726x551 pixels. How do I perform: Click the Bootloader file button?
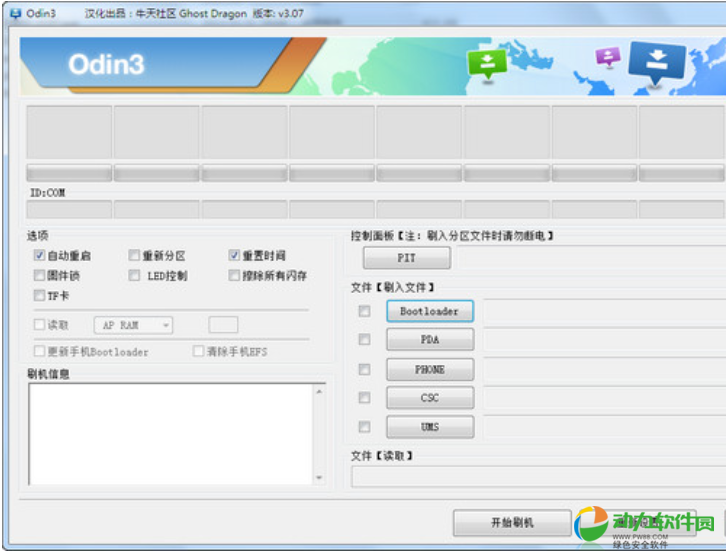pyautogui.click(x=430, y=311)
